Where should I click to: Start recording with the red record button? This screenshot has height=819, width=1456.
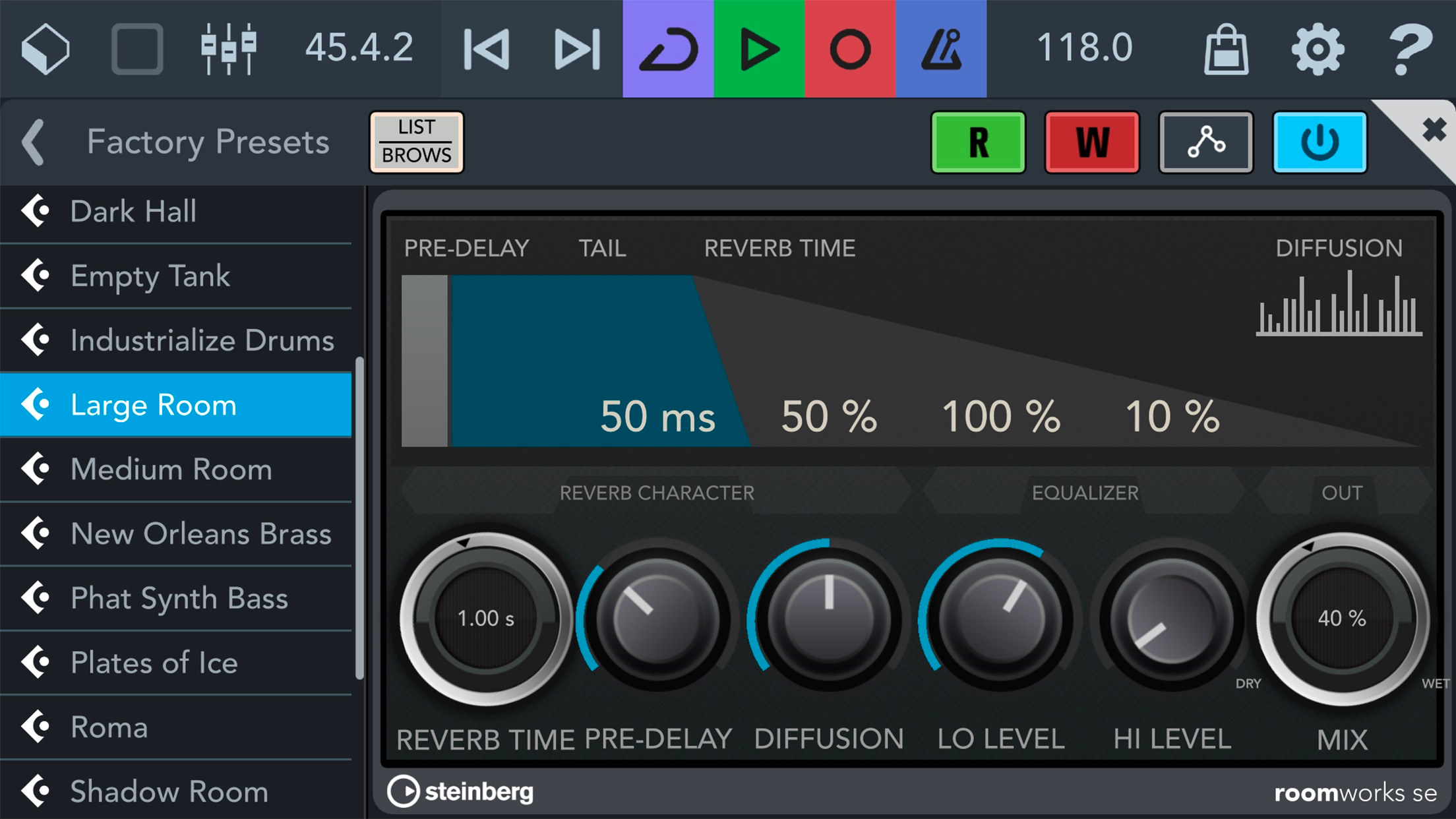tap(850, 48)
